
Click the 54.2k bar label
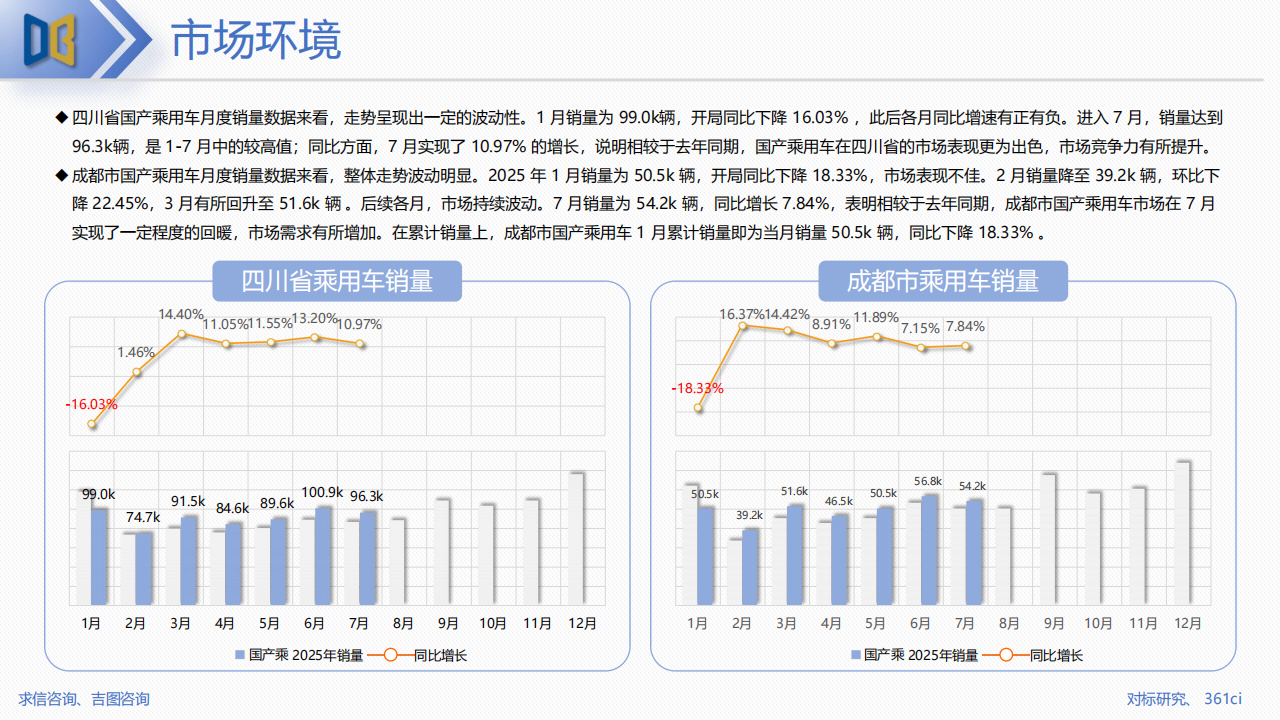tap(972, 486)
